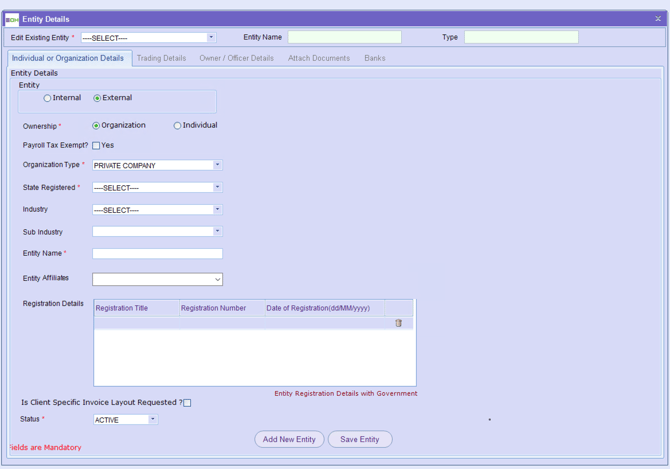Click the Entity Name text field
The image size is (670, 469).
157,254
